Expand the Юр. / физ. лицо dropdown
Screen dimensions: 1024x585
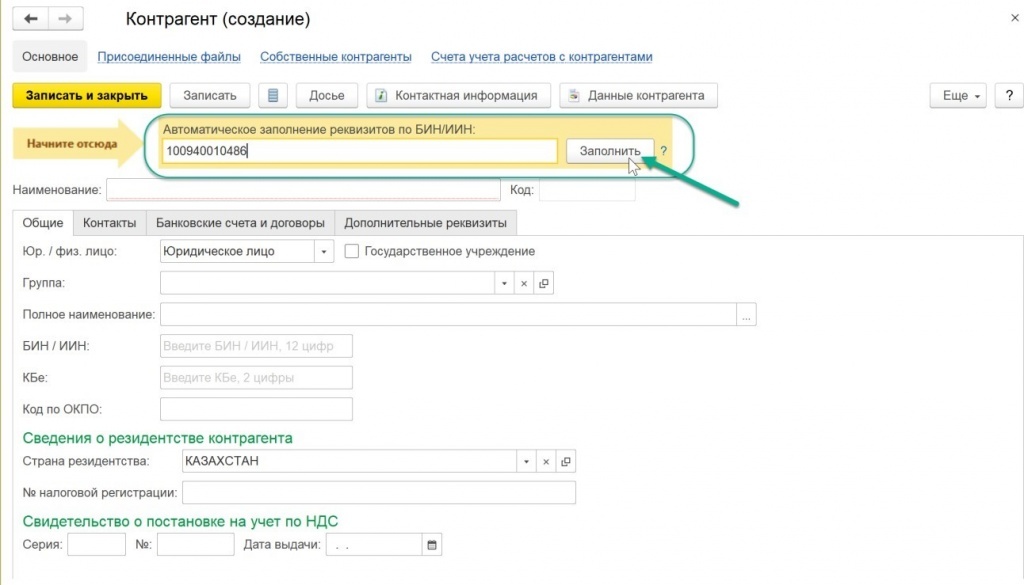tap(324, 251)
